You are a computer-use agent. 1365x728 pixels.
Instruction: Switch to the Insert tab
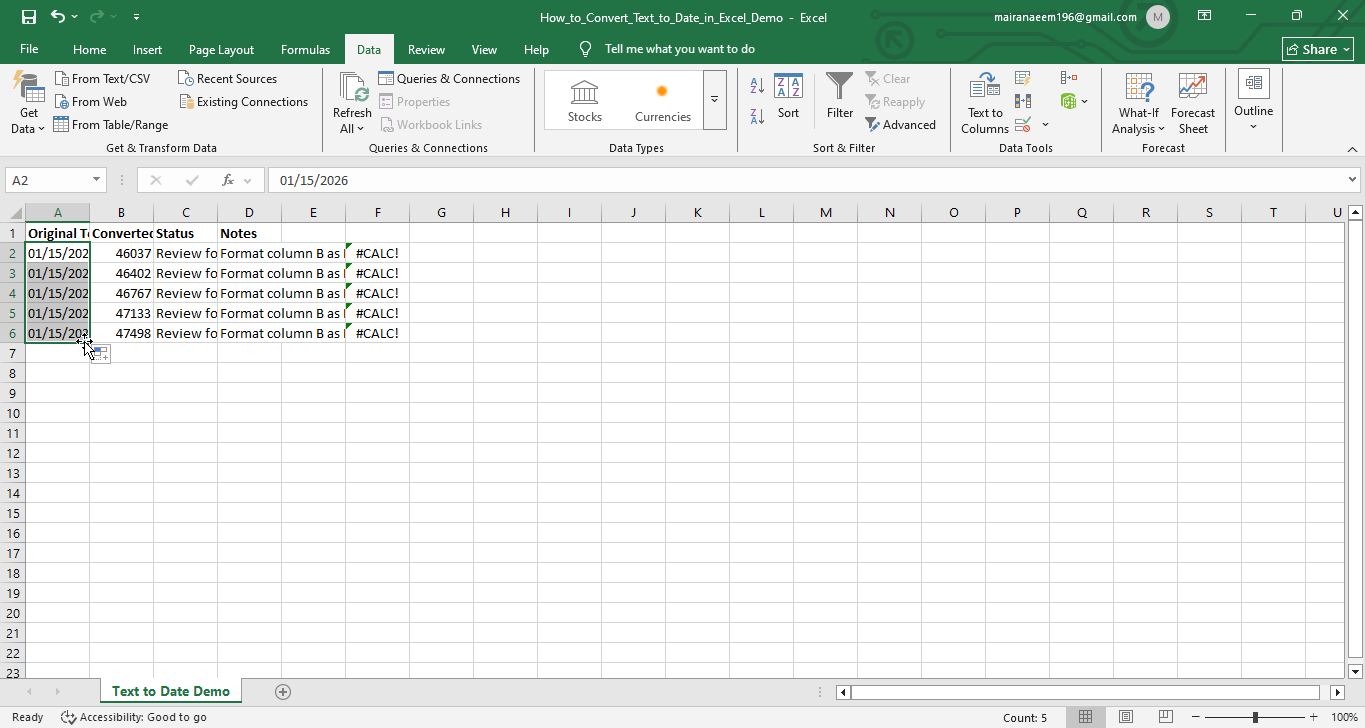(147, 49)
